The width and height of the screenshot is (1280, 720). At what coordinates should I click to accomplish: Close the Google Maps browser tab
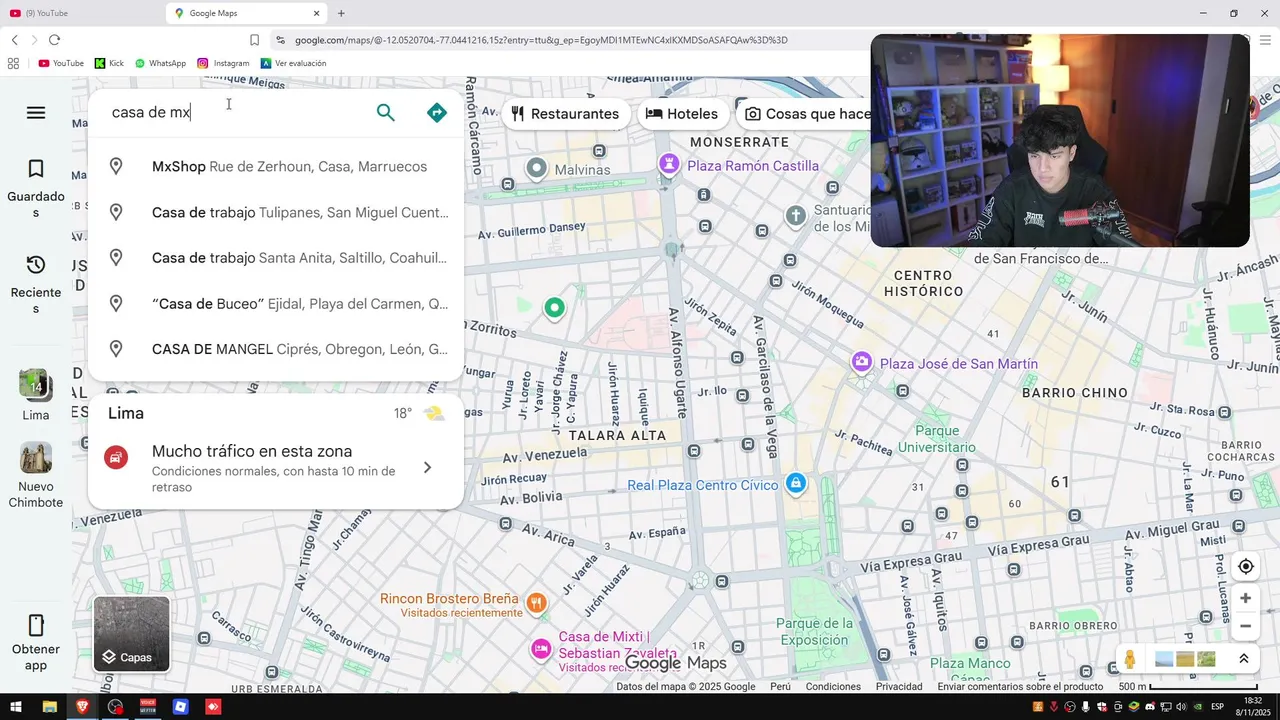click(x=317, y=13)
